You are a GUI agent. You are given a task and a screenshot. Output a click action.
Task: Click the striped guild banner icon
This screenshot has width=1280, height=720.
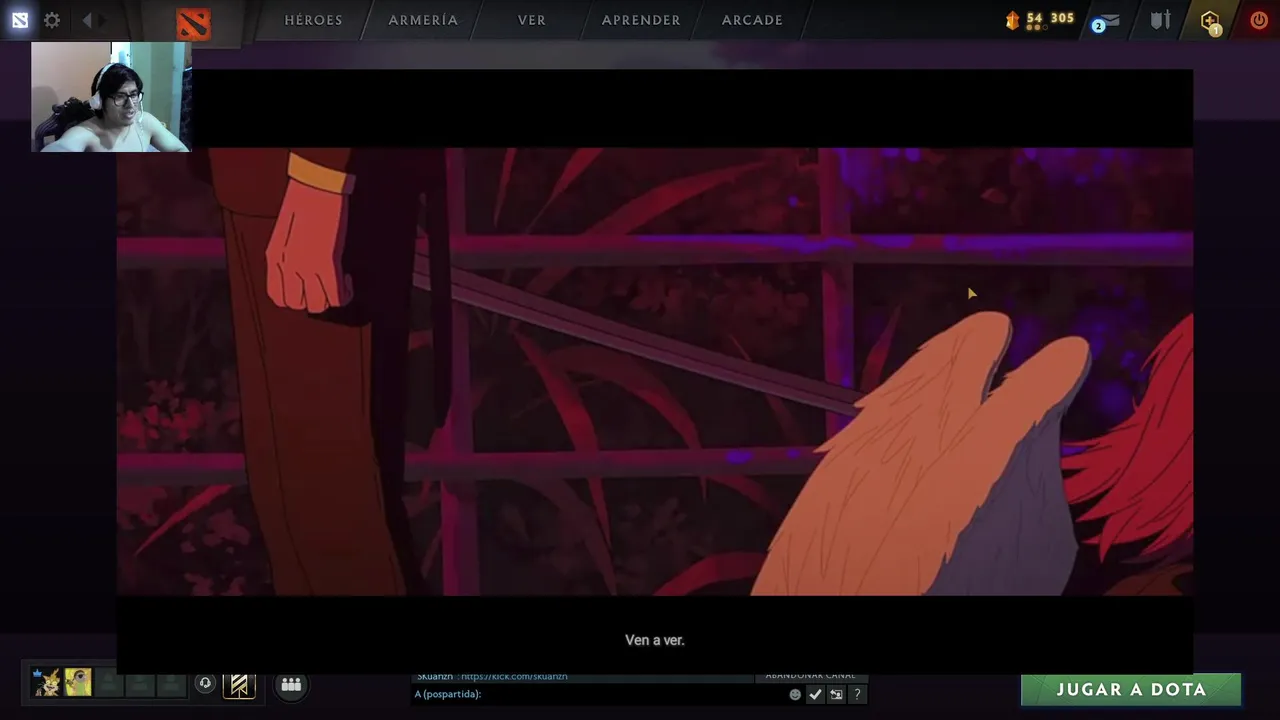tap(239, 685)
